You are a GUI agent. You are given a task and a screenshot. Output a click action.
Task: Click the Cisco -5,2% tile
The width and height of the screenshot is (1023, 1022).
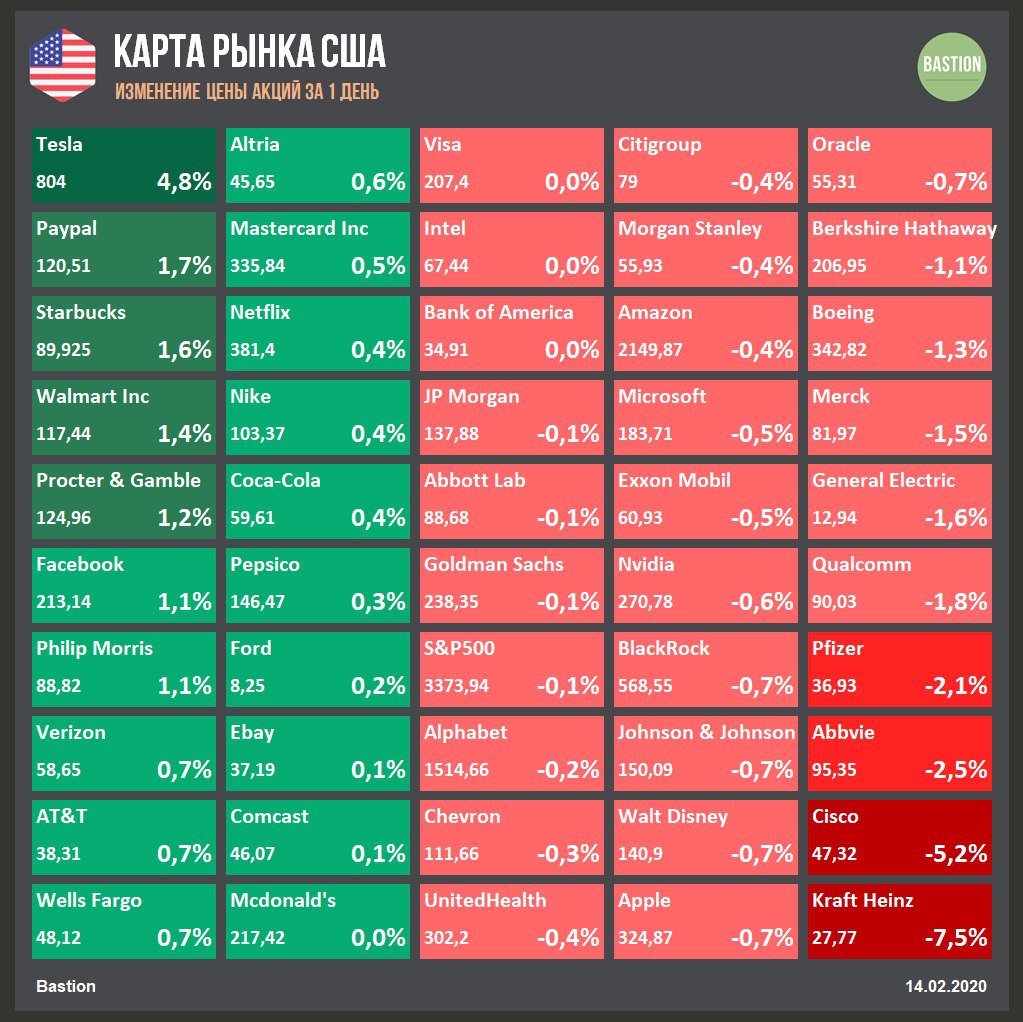(x=900, y=837)
